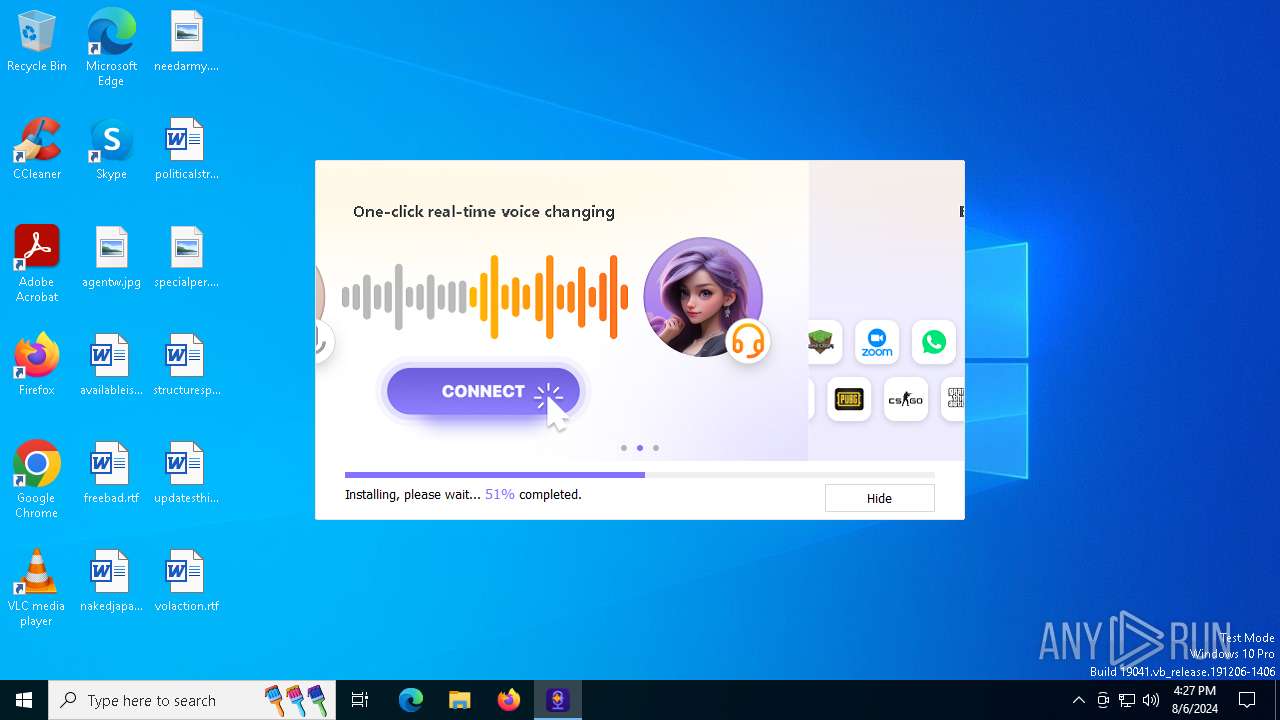Click the Meet Now tray icon
This screenshot has height=720, width=1280.
pos(1103,700)
